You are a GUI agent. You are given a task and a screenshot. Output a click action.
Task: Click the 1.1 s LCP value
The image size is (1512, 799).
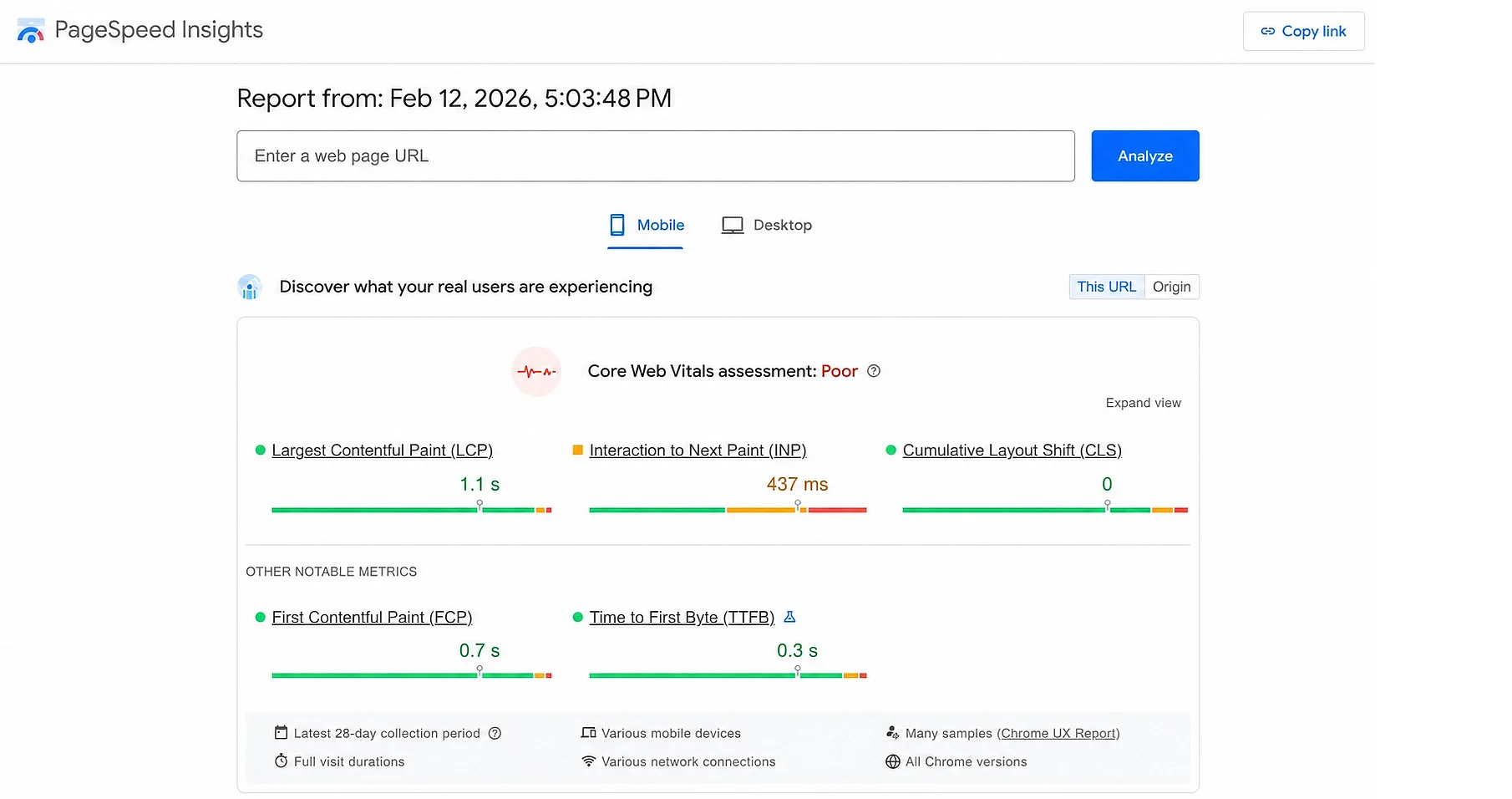(x=479, y=484)
